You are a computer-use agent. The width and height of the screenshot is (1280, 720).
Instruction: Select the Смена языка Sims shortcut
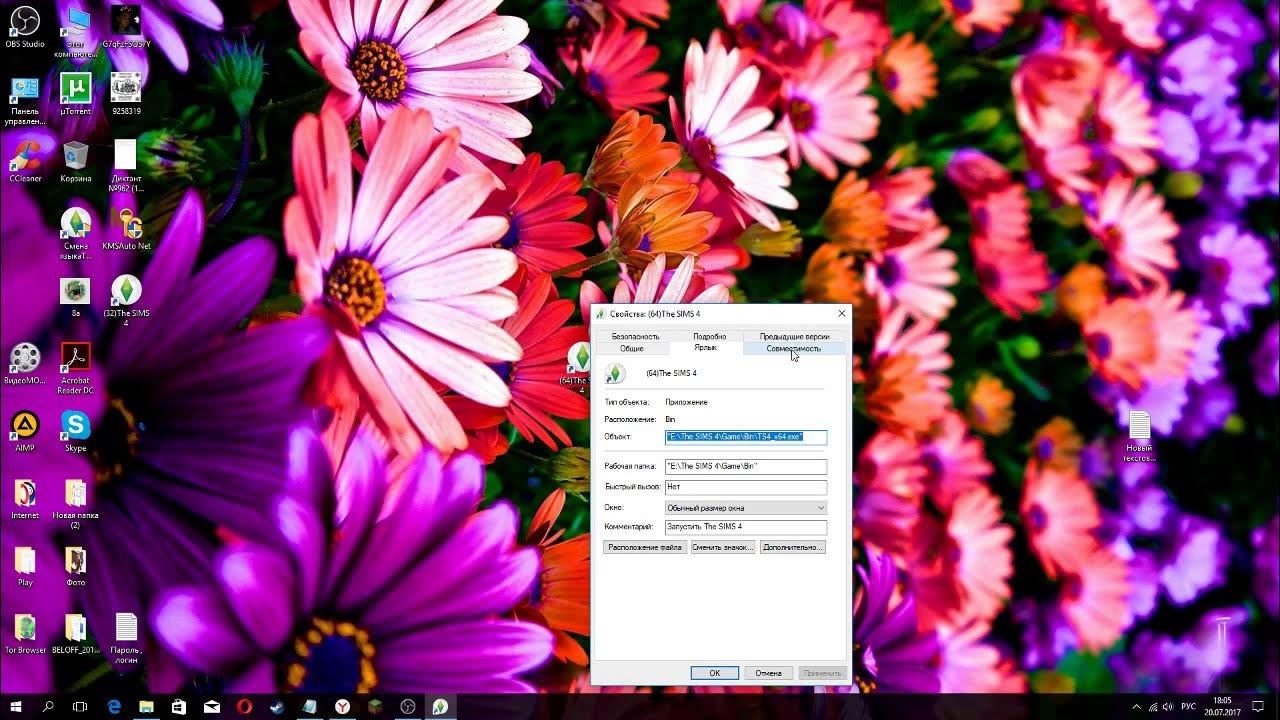[x=76, y=233]
